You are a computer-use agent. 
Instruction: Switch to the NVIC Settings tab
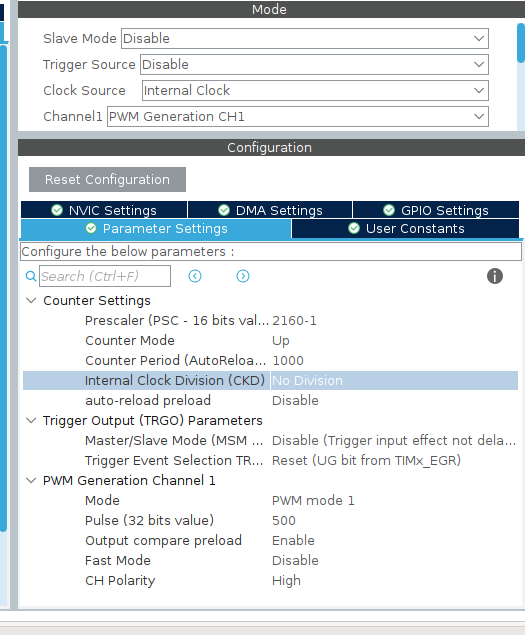coord(104,210)
